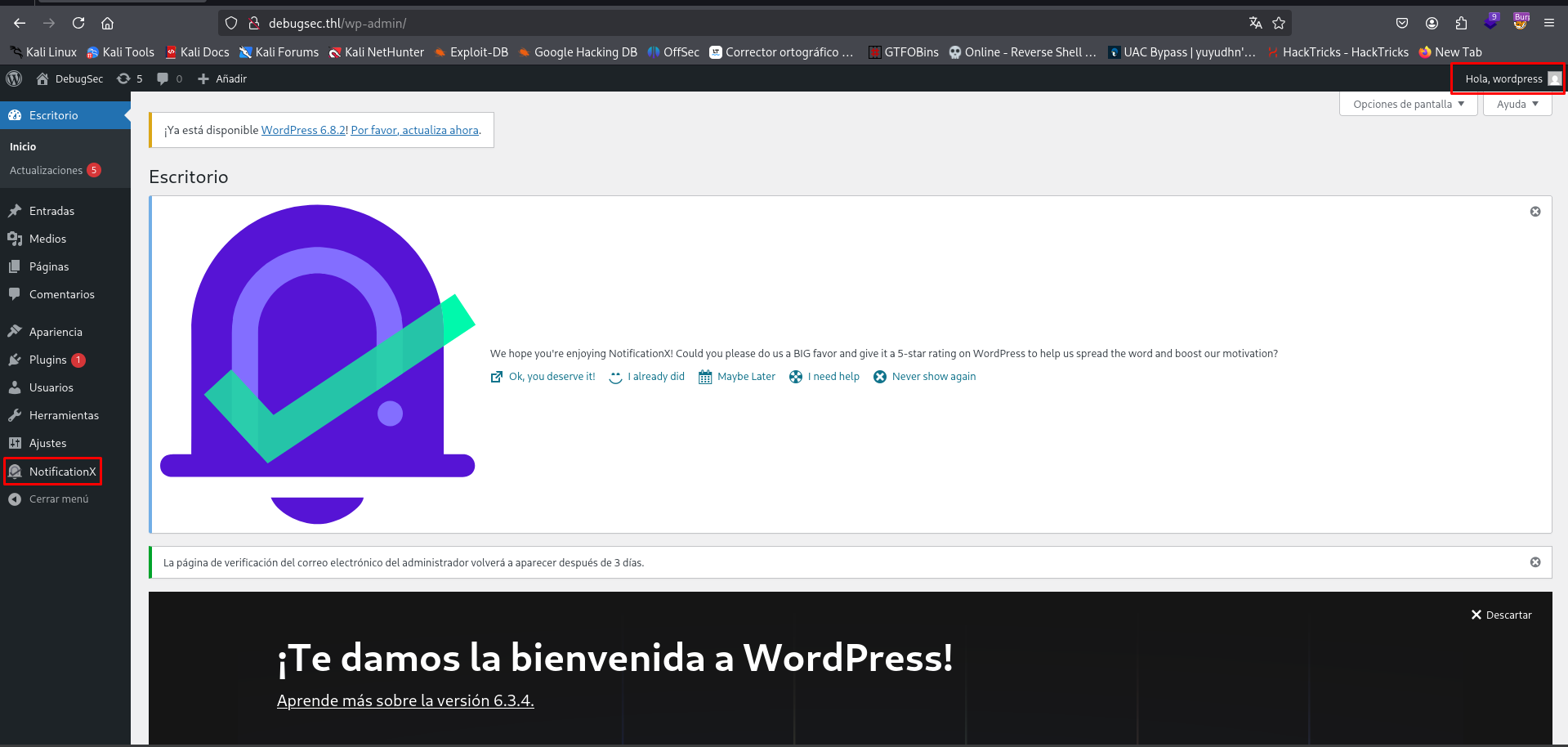Open the extensions puzzle icon

click(1461, 23)
